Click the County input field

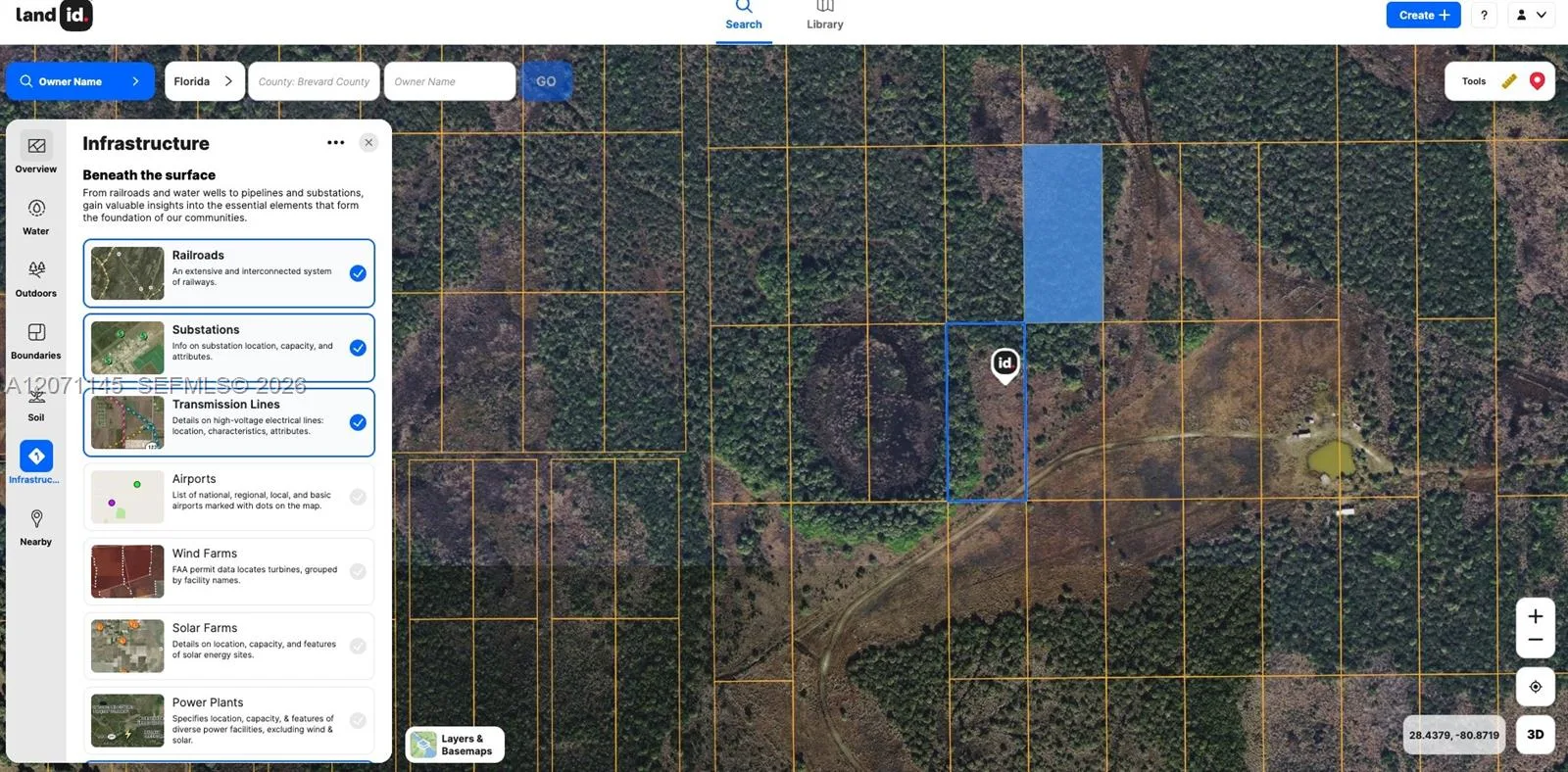coord(315,81)
